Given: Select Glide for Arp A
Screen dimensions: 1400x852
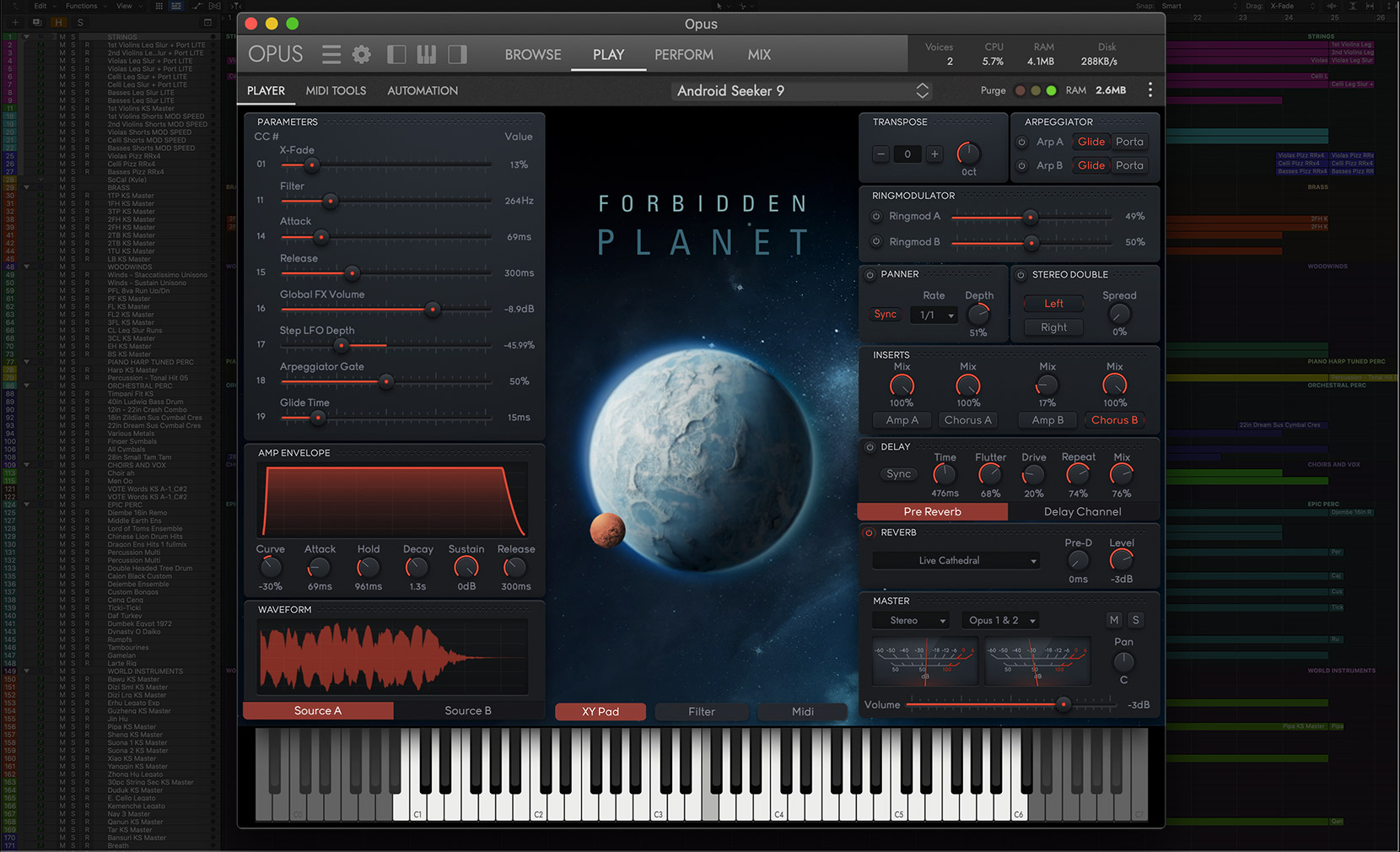Looking at the screenshot, I should pyautogui.click(x=1090, y=142).
